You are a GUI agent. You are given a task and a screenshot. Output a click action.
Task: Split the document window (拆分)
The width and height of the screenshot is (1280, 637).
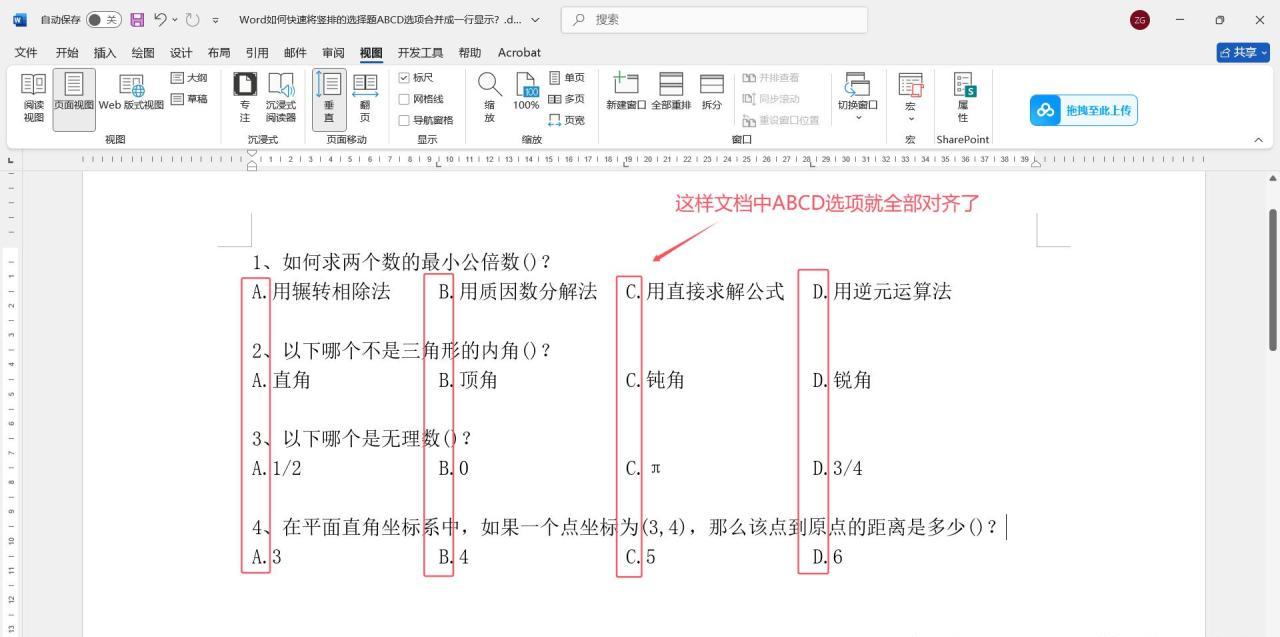[x=712, y=92]
